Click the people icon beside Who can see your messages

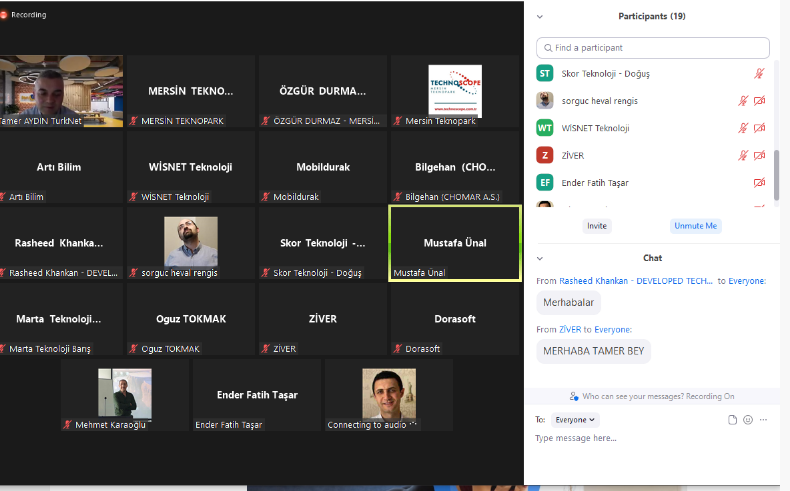[574, 396]
